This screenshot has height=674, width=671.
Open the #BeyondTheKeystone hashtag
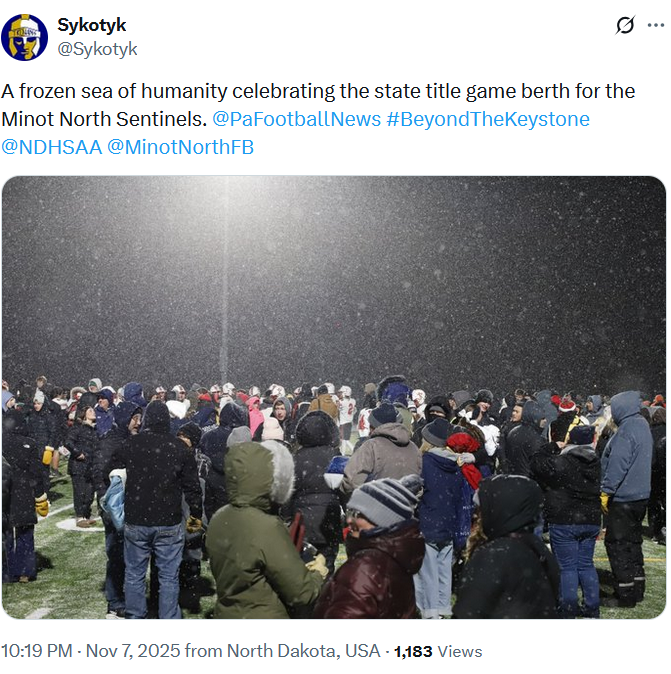488,119
